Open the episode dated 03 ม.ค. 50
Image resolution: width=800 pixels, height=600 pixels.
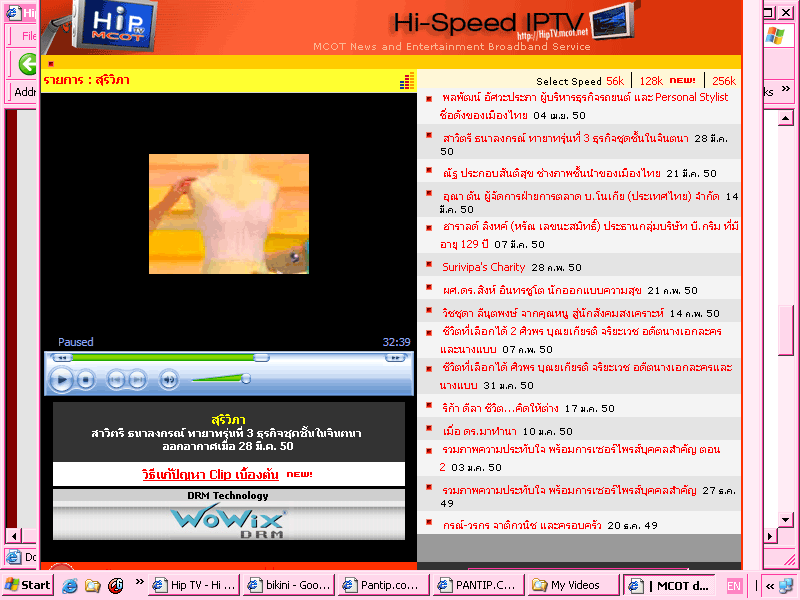[580, 458]
